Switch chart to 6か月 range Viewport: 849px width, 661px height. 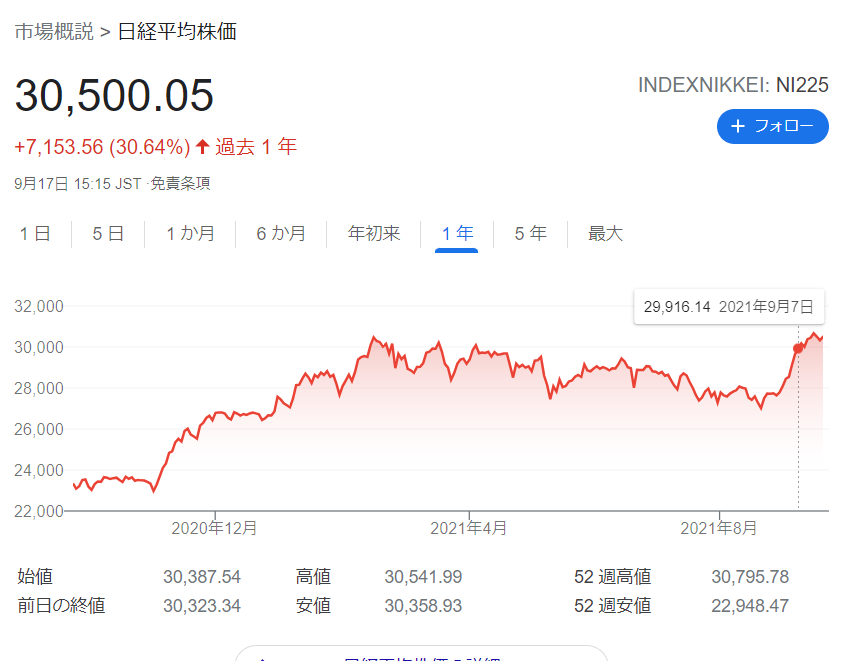281,234
